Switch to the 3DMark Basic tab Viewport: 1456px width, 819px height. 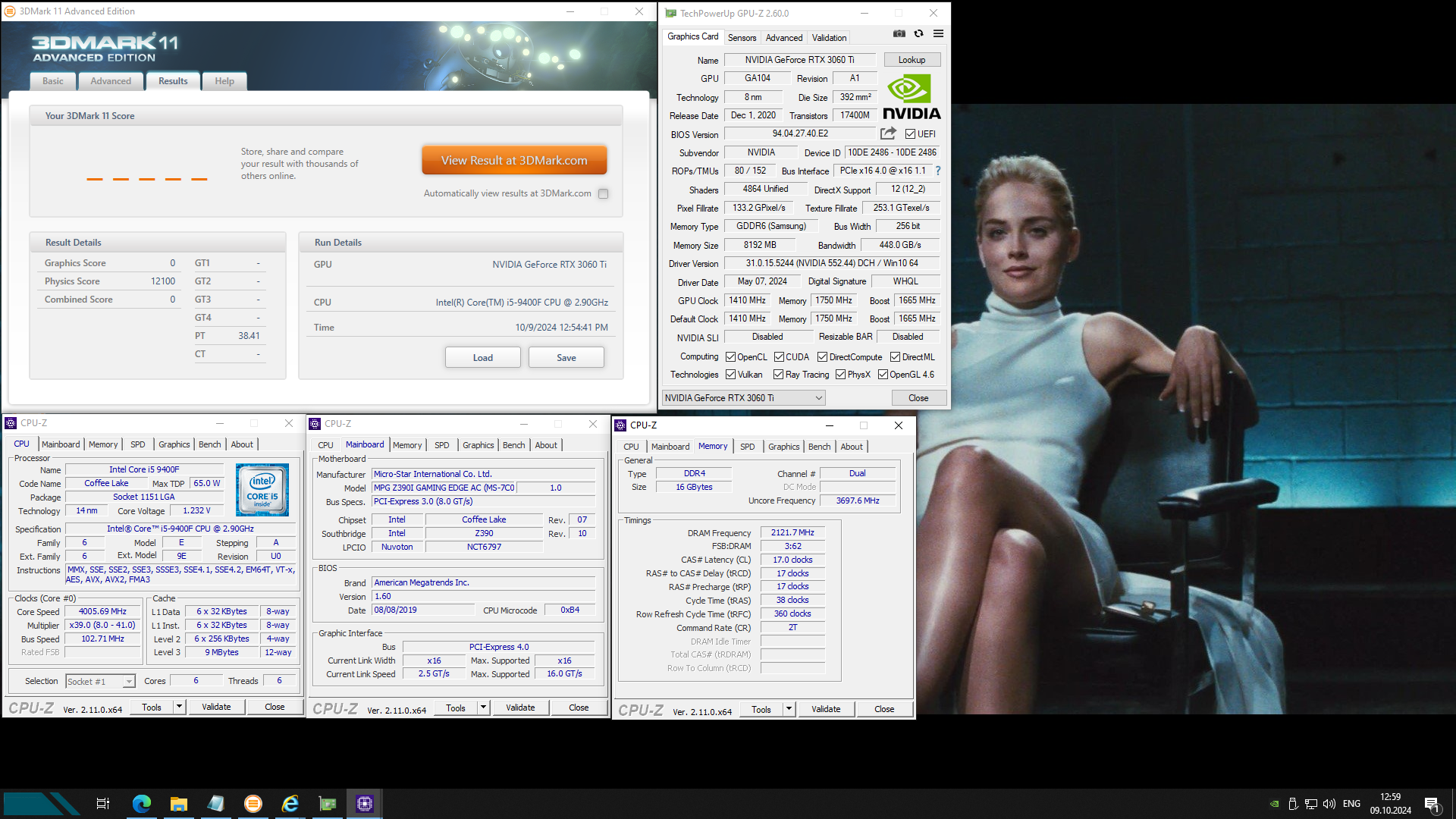coord(53,81)
